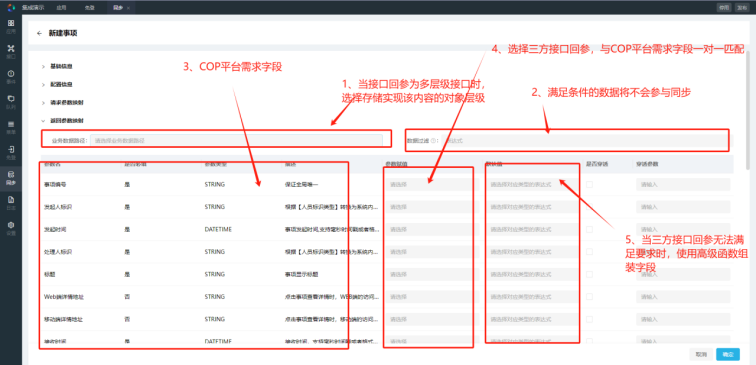Click the 请输入 field in the Web端详情地址 row
Image resolution: width=756 pixels, height=365 pixels.
pos(683,297)
